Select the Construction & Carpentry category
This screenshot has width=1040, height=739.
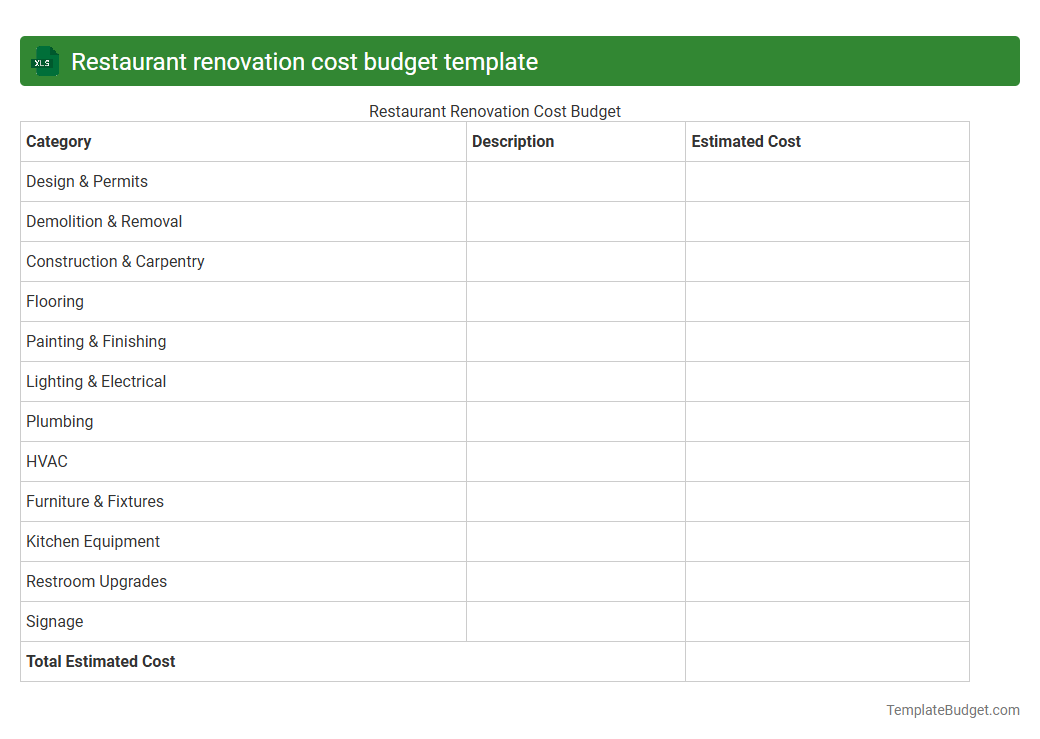point(115,261)
